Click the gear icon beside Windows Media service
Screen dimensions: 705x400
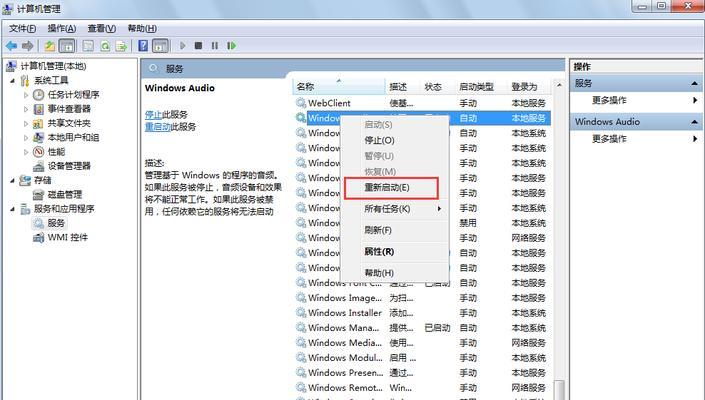tap(301, 342)
